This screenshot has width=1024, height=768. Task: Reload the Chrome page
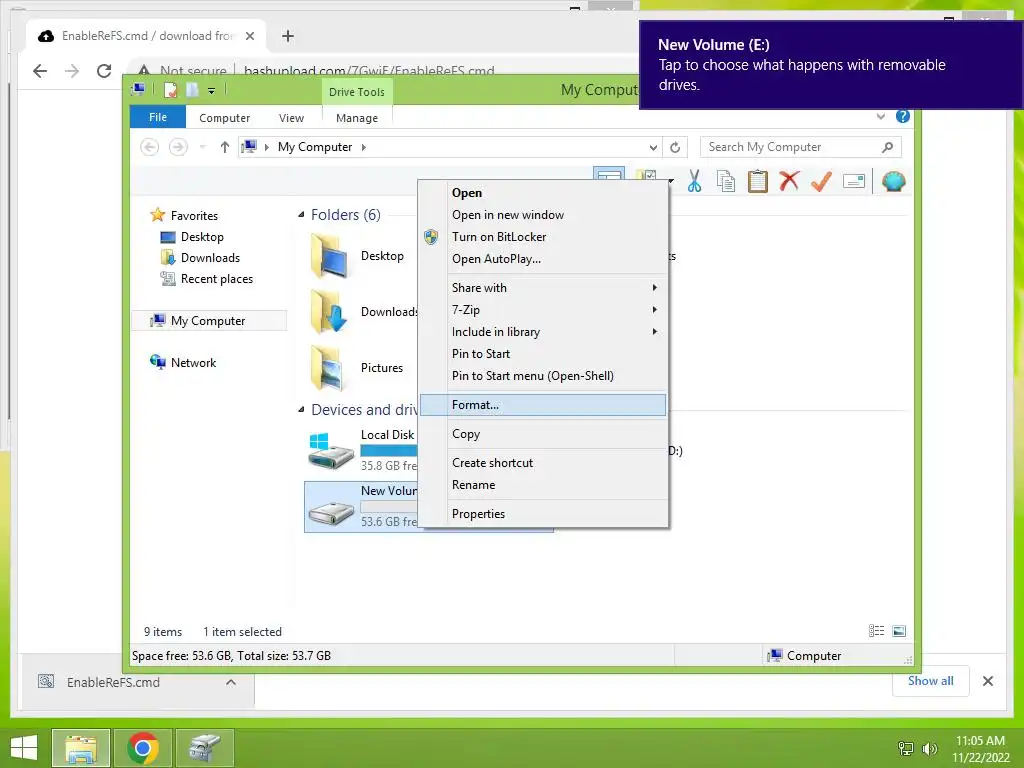pos(104,71)
